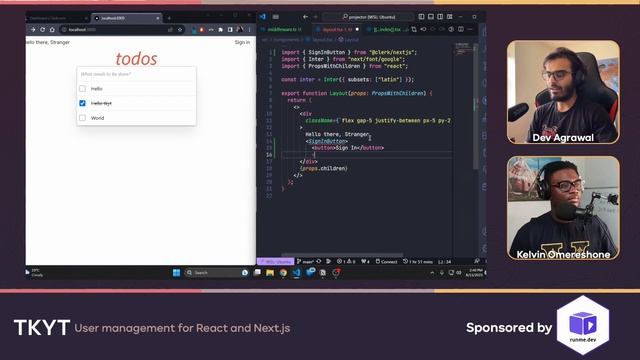Click Connect in the VS Code status bar
Viewport: 640px width, 360px height.
(x=386, y=262)
